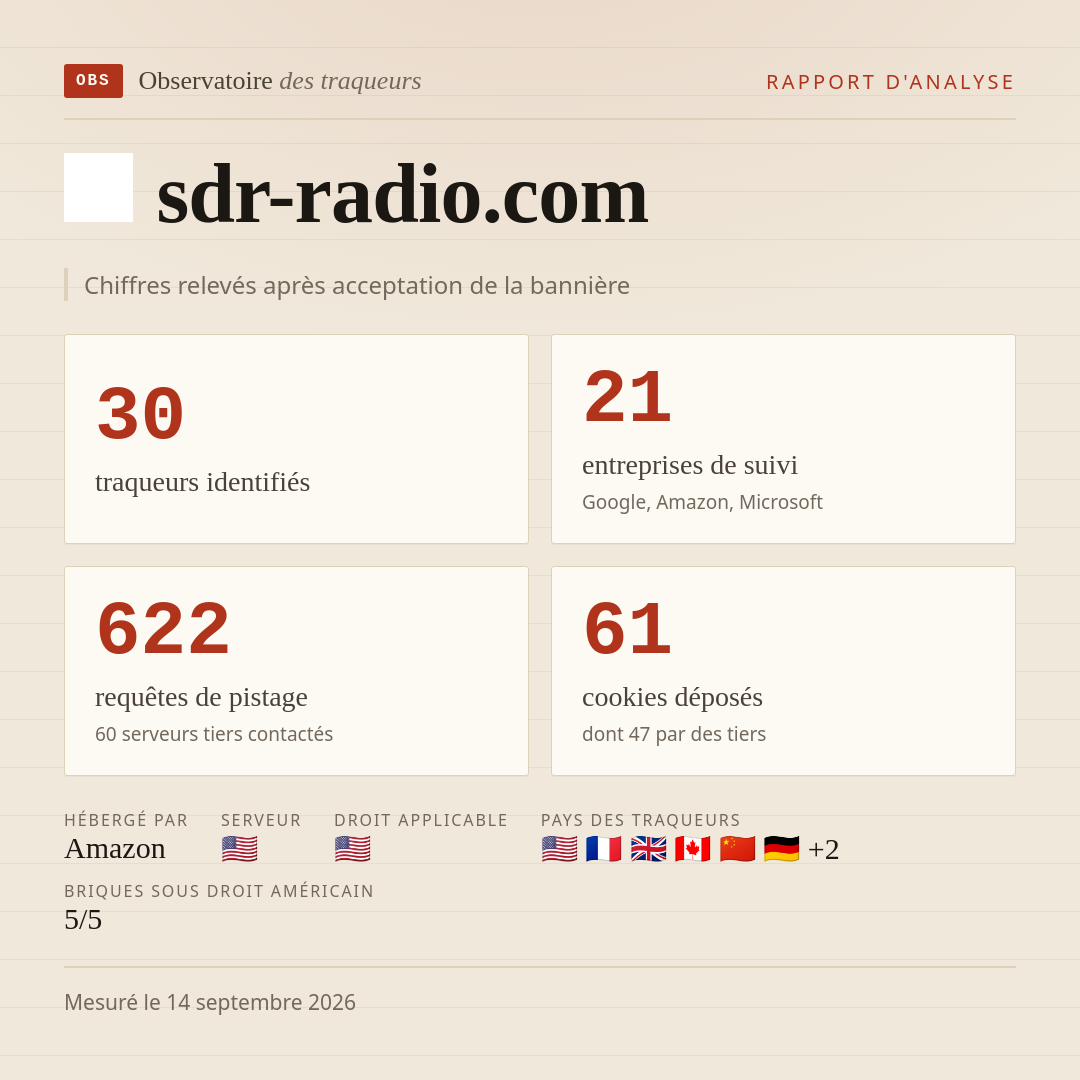Click the UK flag in tracker countries
This screenshot has width=1080, height=1080.
[x=648, y=849]
